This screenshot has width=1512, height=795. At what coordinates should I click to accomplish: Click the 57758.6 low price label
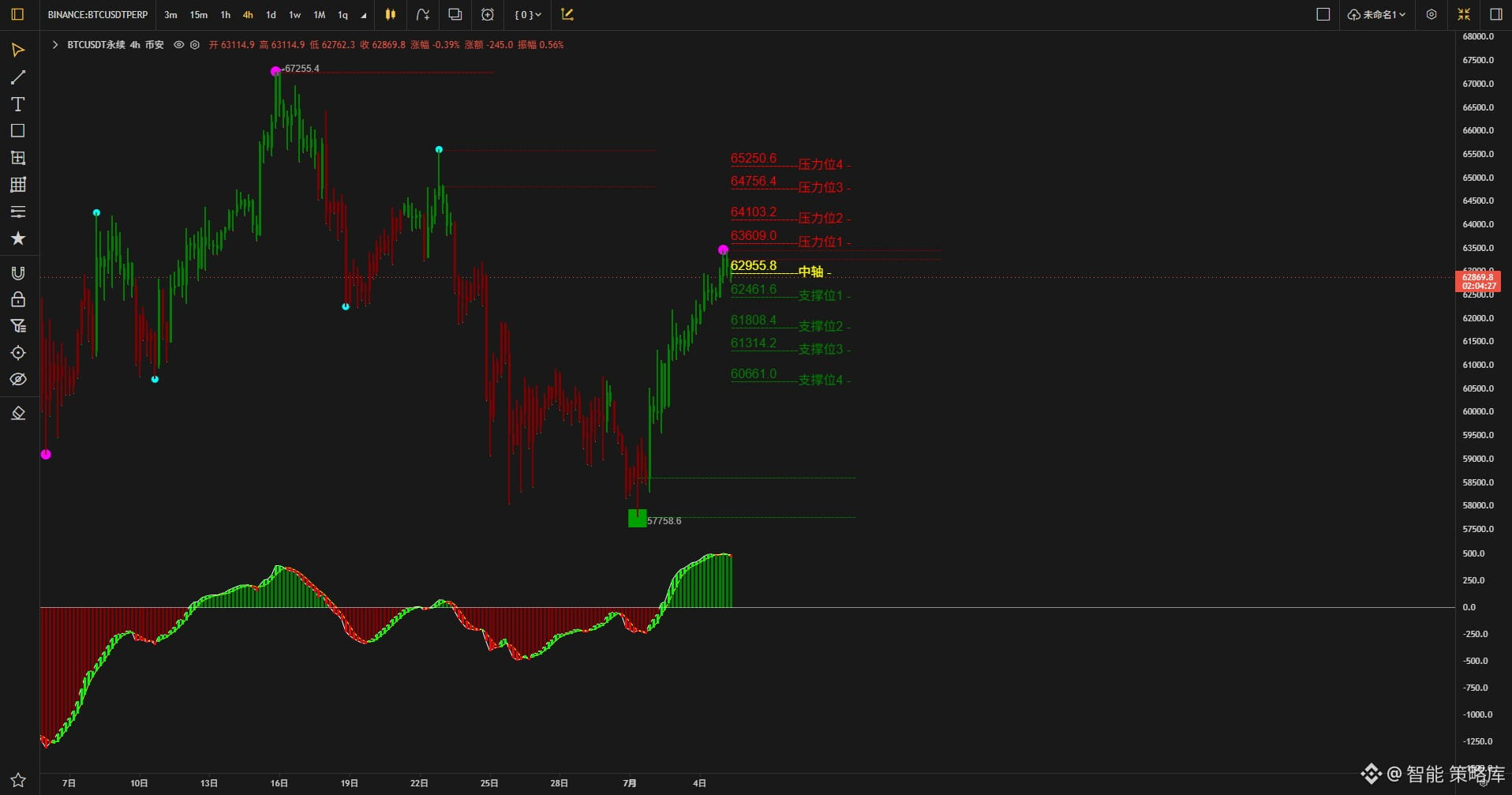pos(664,521)
